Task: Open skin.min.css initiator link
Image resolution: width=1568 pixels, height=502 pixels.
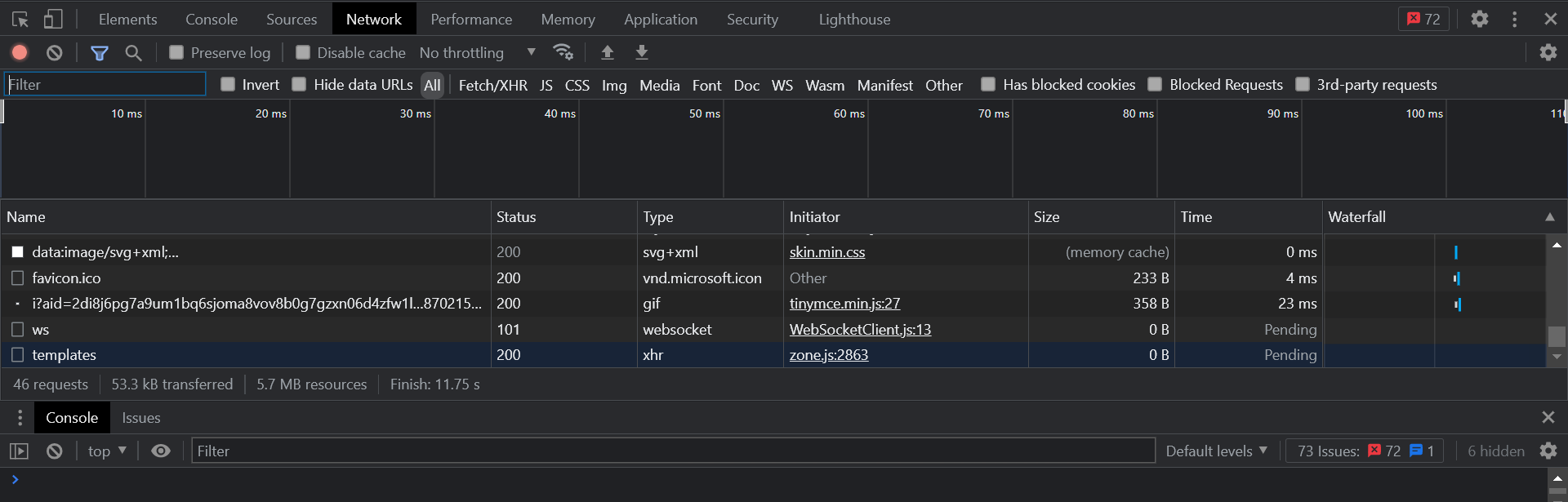Action: (x=827, y=252)
